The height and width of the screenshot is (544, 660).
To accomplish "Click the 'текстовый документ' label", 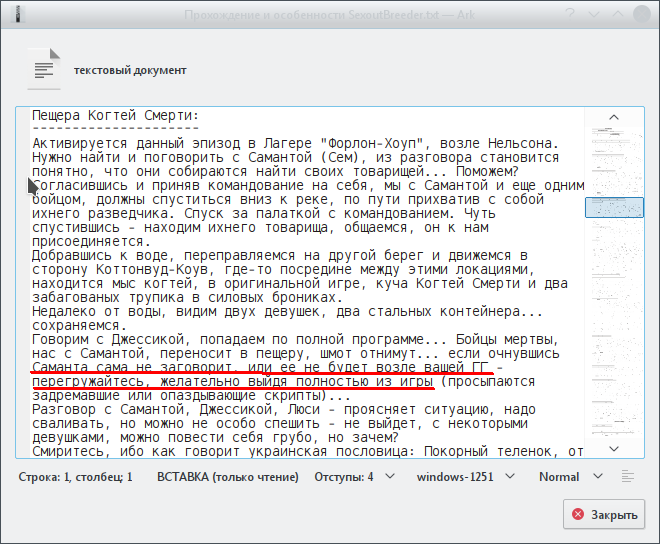I will coord(130,70).
